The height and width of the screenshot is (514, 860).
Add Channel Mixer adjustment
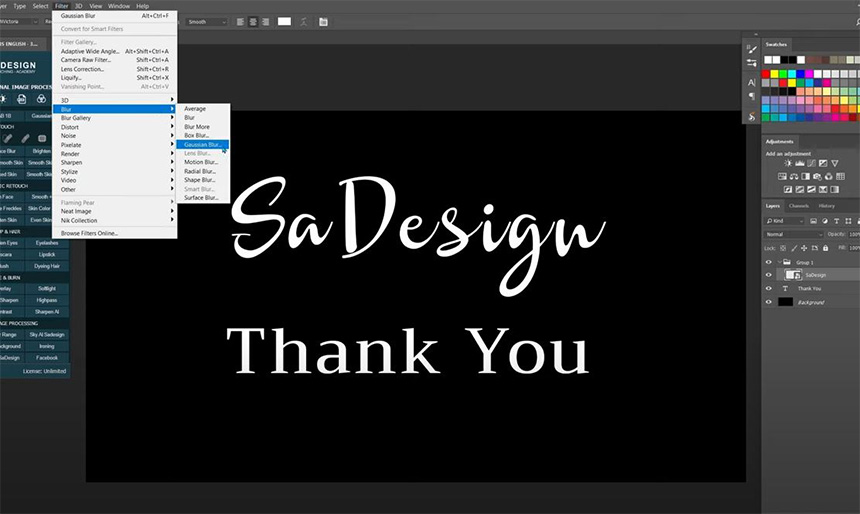tap(829, 177)
